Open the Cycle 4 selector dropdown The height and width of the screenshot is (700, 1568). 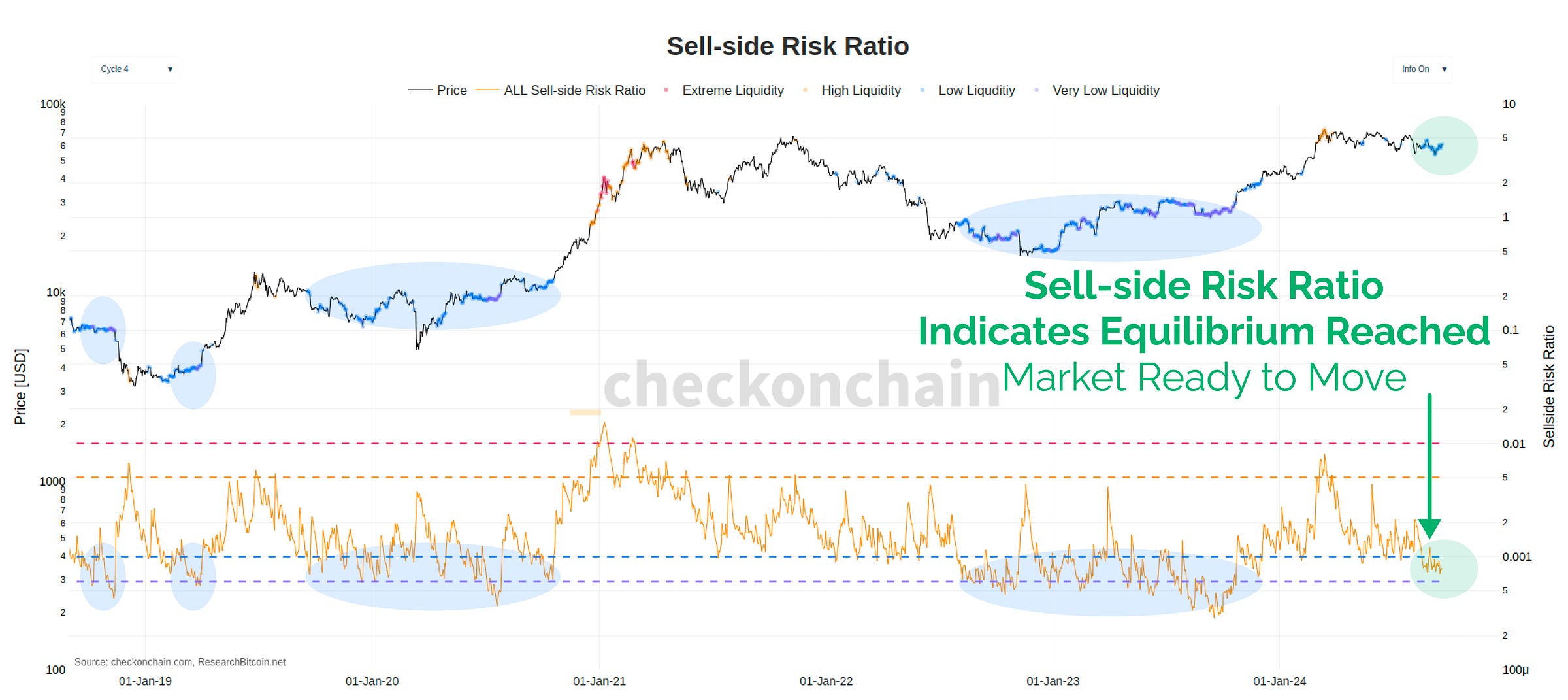(x=134, y=69)
